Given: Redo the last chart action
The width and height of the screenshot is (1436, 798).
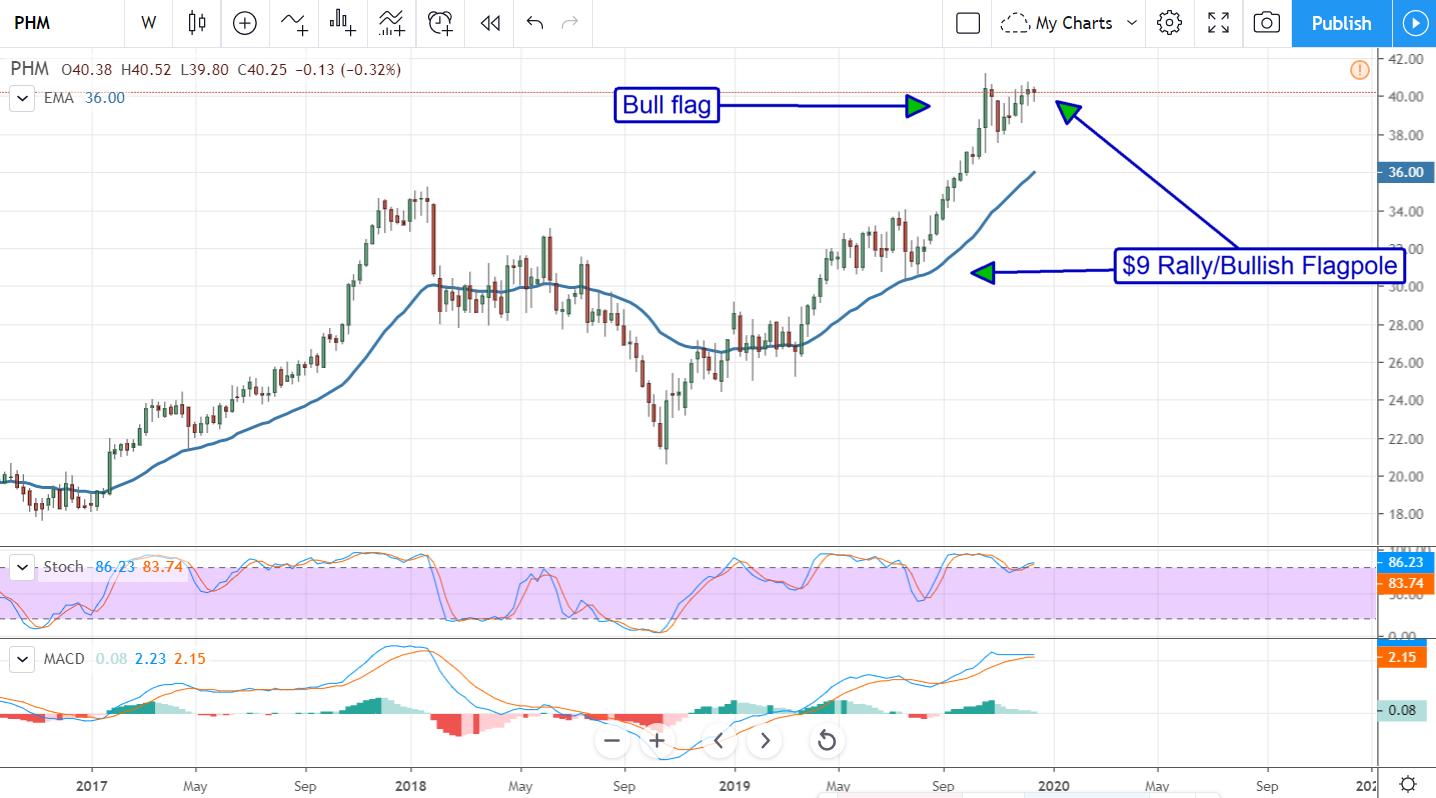Looking at the screenshot, I should point(571,23).
